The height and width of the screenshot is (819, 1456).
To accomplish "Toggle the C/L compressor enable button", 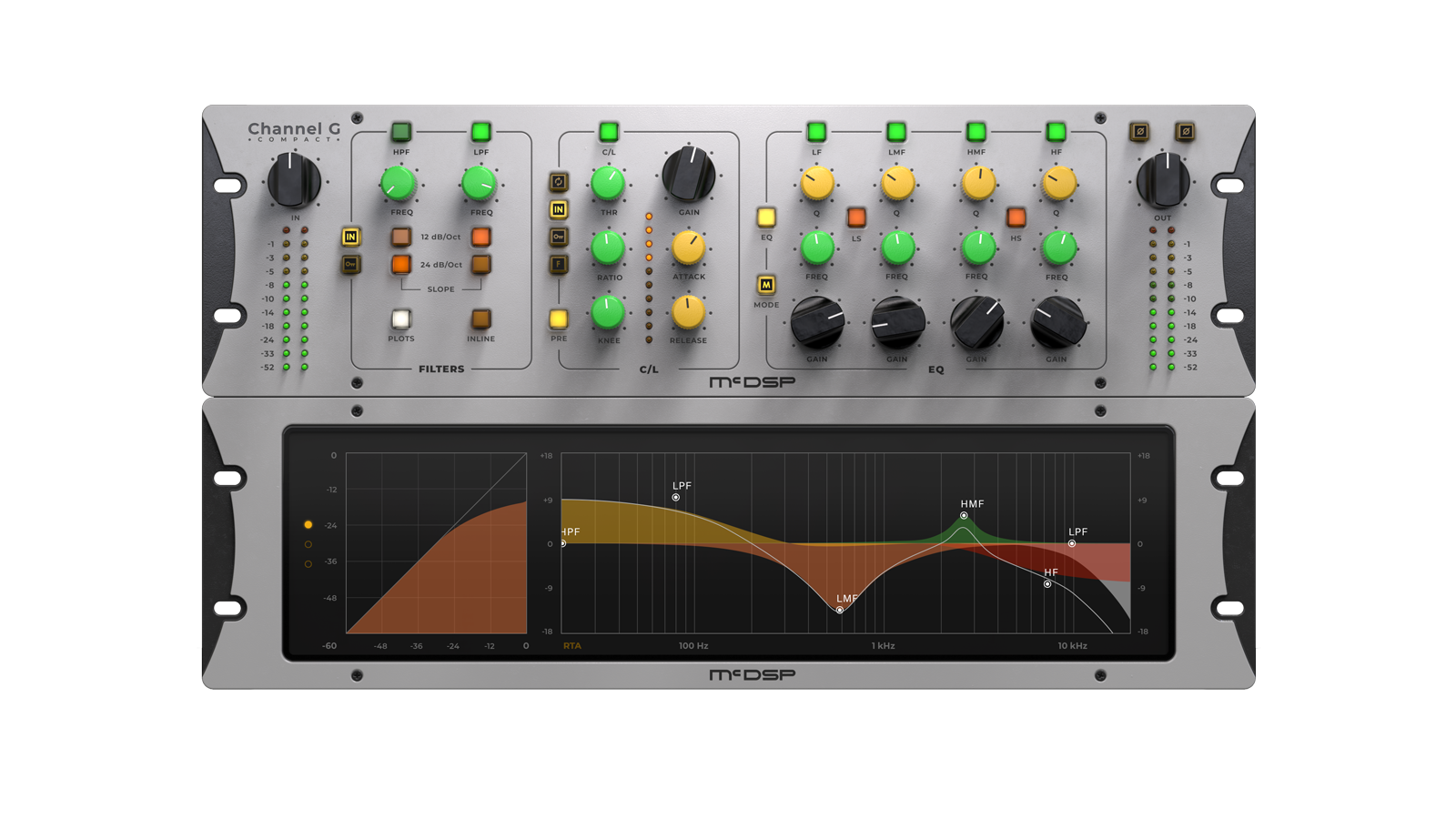I will pyautogui.click(x=609, y=132).
